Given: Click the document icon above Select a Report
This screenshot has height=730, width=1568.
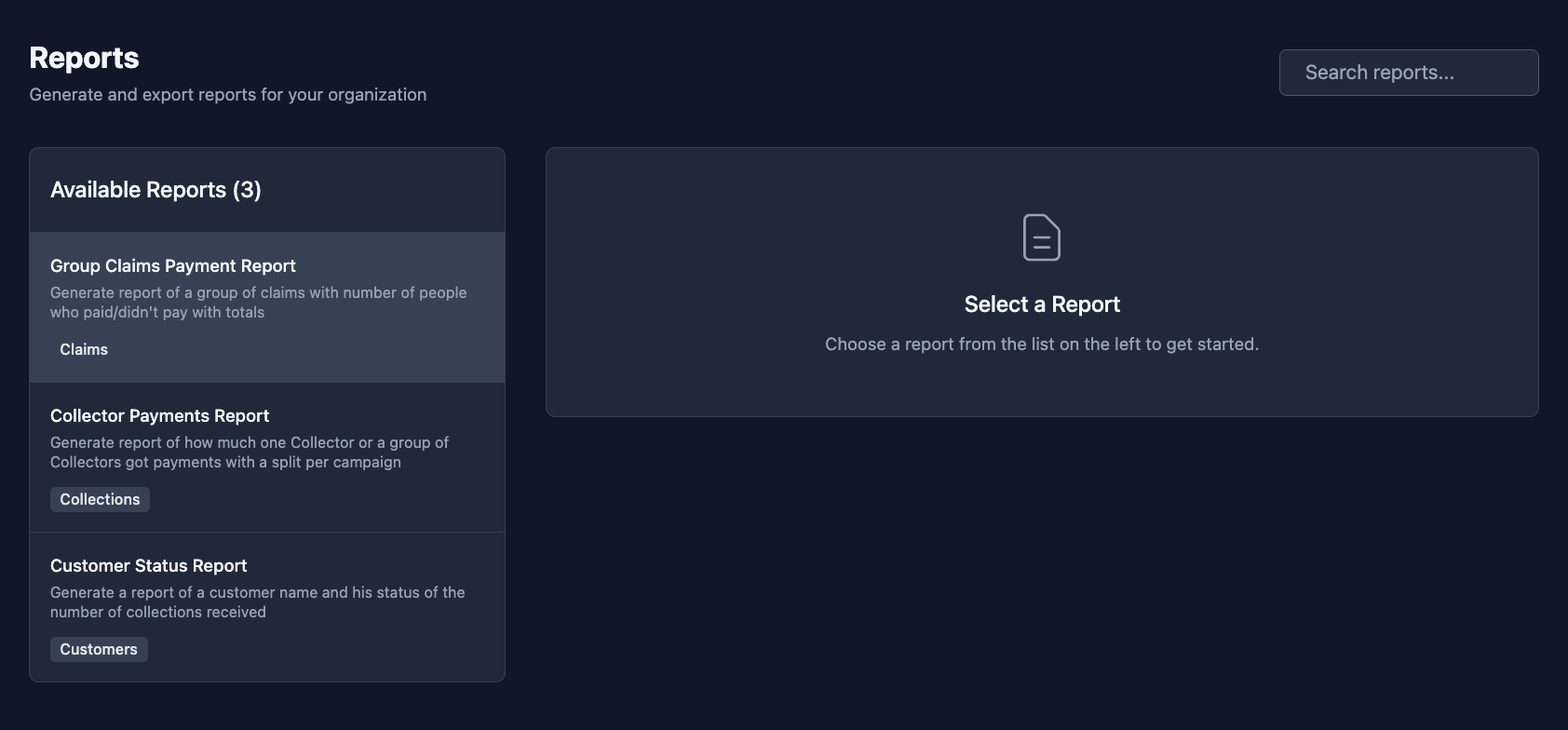Looking at the screenshot, I should coord(1041,237).
